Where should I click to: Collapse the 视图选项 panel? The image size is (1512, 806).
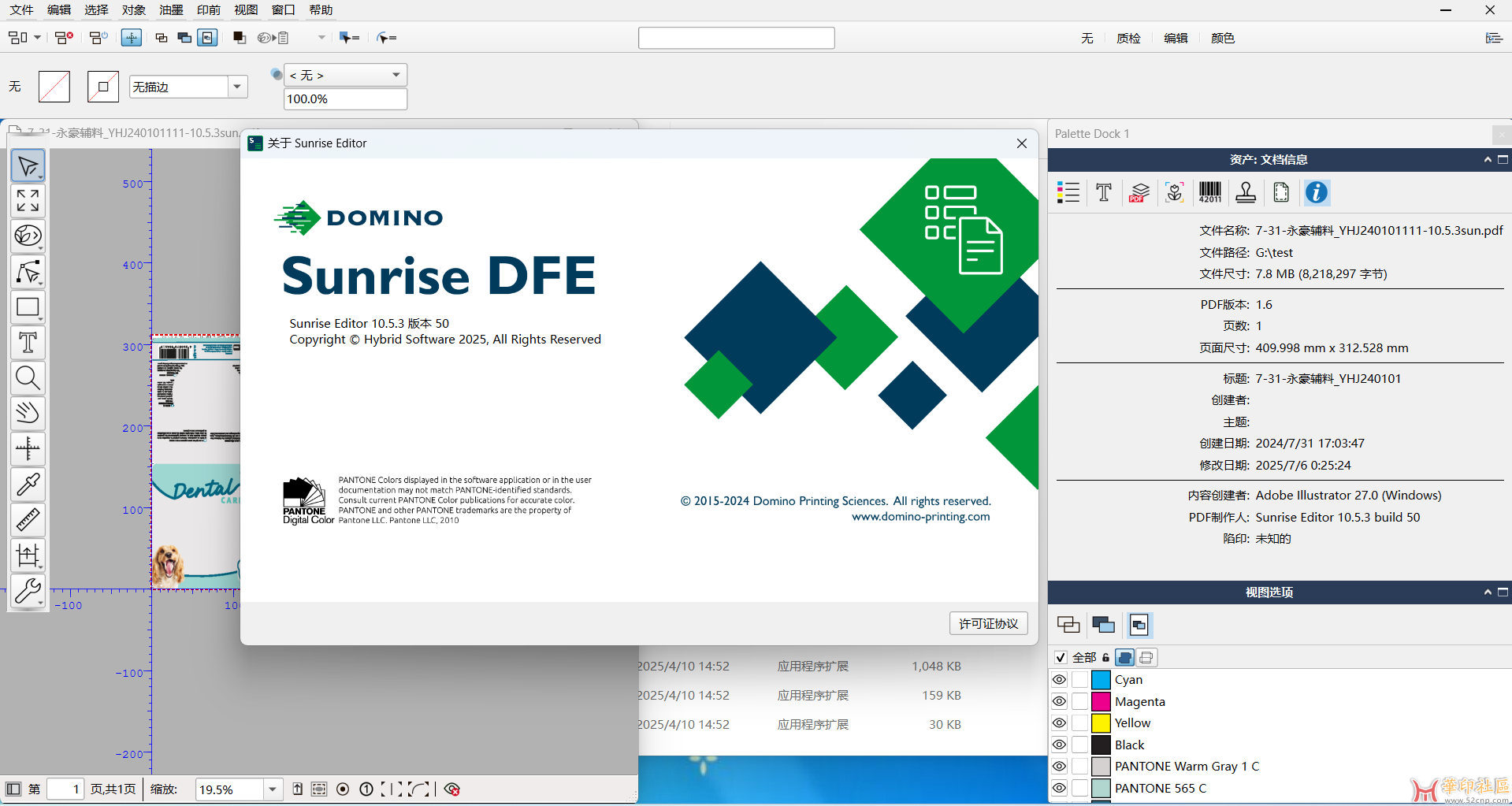[1488, 592]
